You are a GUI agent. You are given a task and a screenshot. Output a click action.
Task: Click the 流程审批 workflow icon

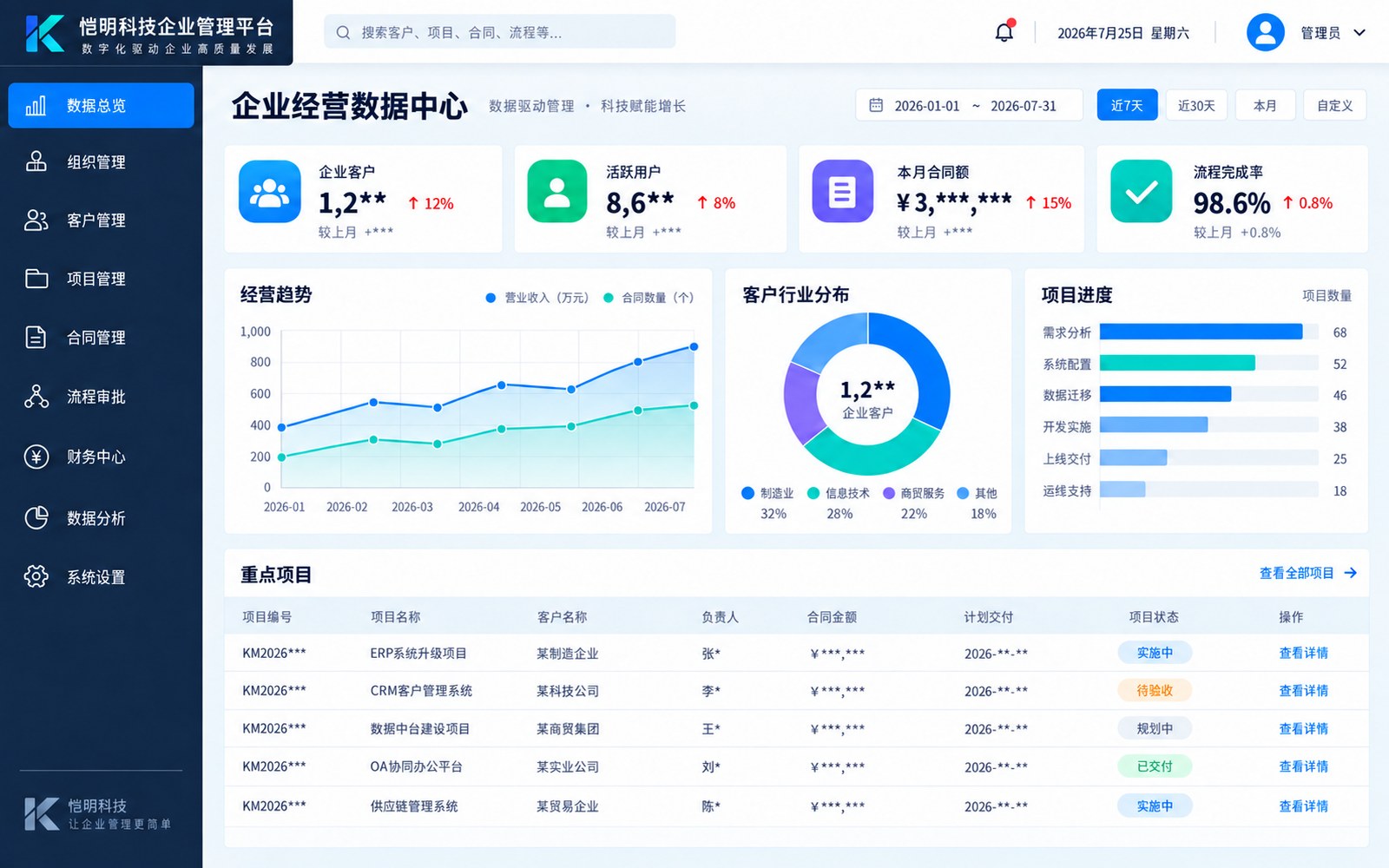click(x=36, y=397)
